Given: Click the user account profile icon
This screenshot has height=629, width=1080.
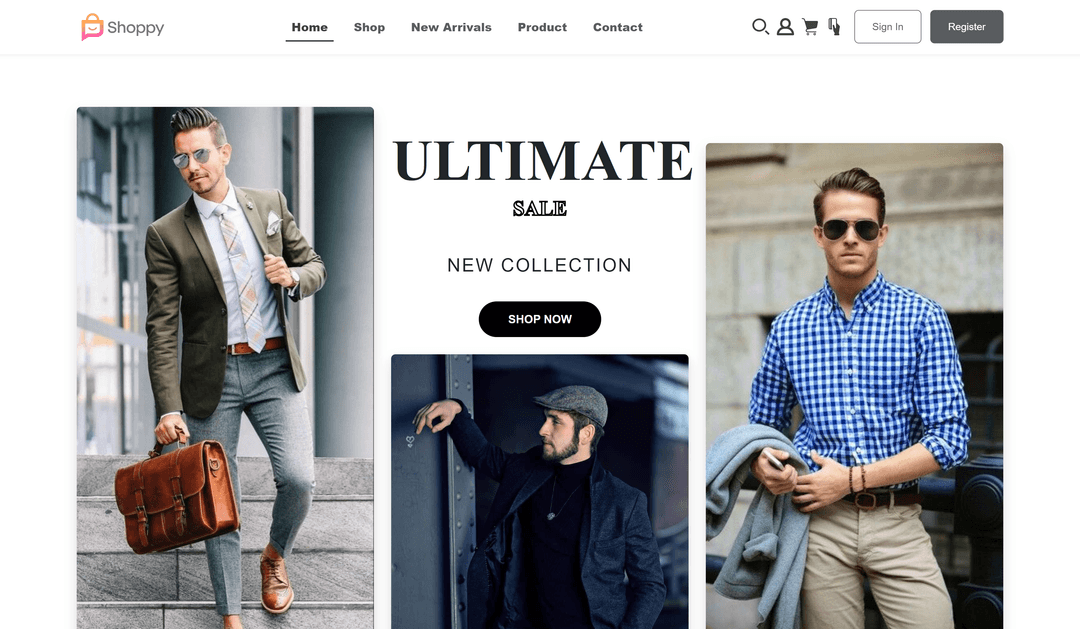Looking at the screenshot, I should click(x=785, y=27).
